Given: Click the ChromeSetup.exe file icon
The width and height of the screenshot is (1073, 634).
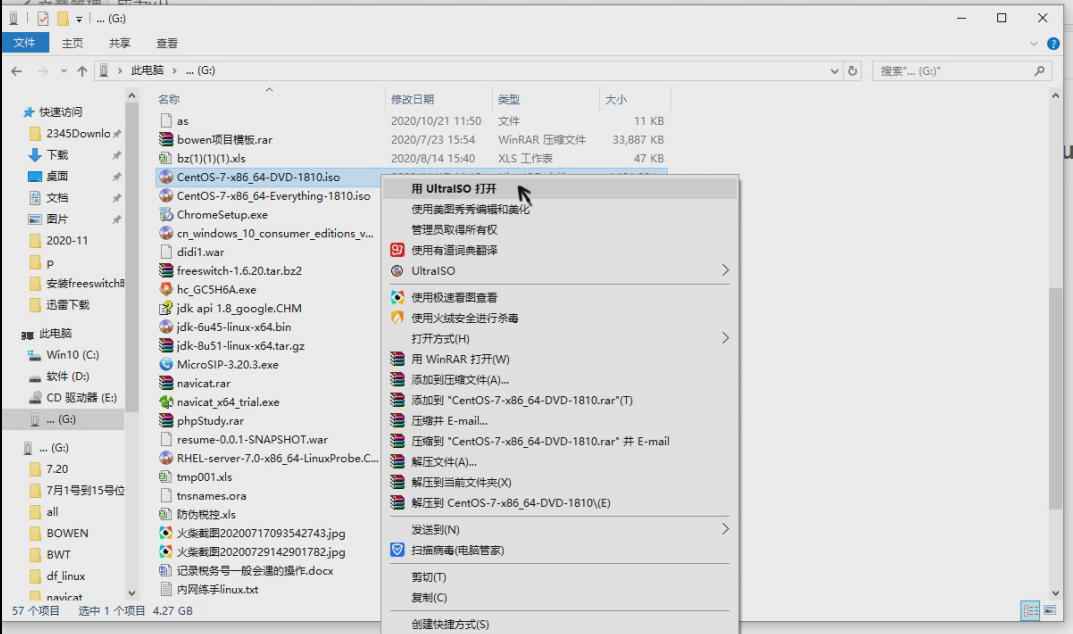Looking at the screenshot, I should coord(166,214).
